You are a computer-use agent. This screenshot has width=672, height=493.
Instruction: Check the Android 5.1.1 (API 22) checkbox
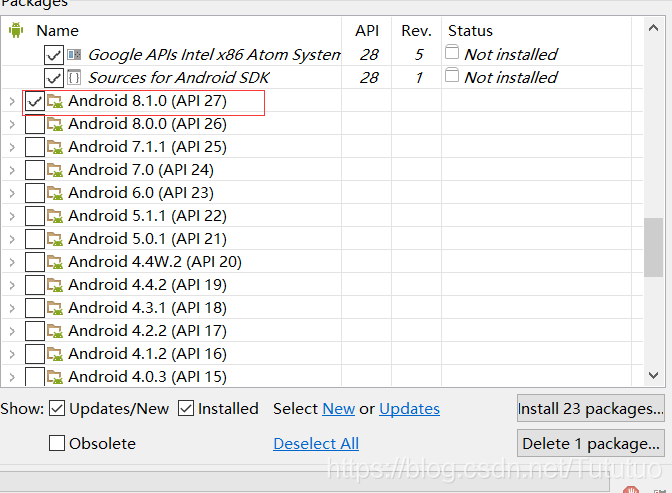[35, 216]
